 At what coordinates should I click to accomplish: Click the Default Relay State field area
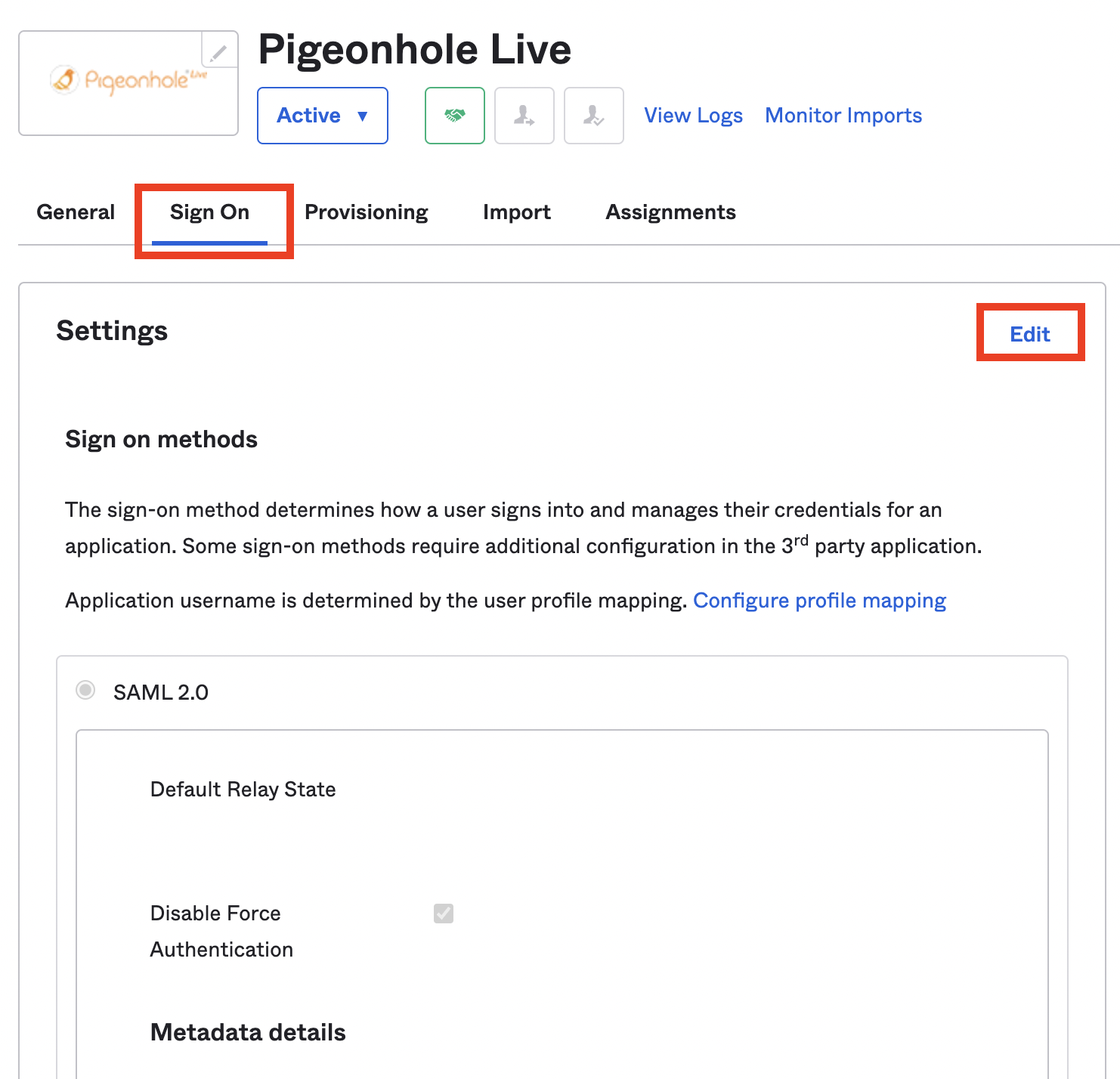coord(243,790)
